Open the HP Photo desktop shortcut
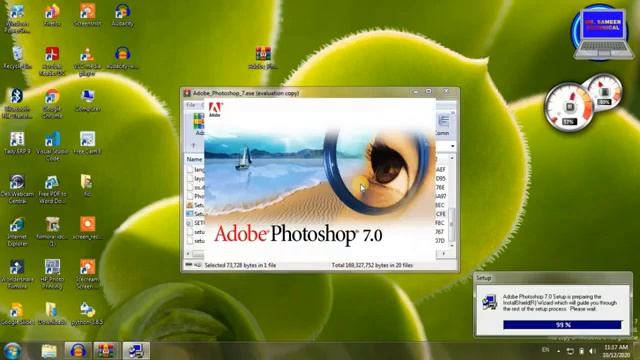This screenshot has width=640, height=360. click(52, 274)
